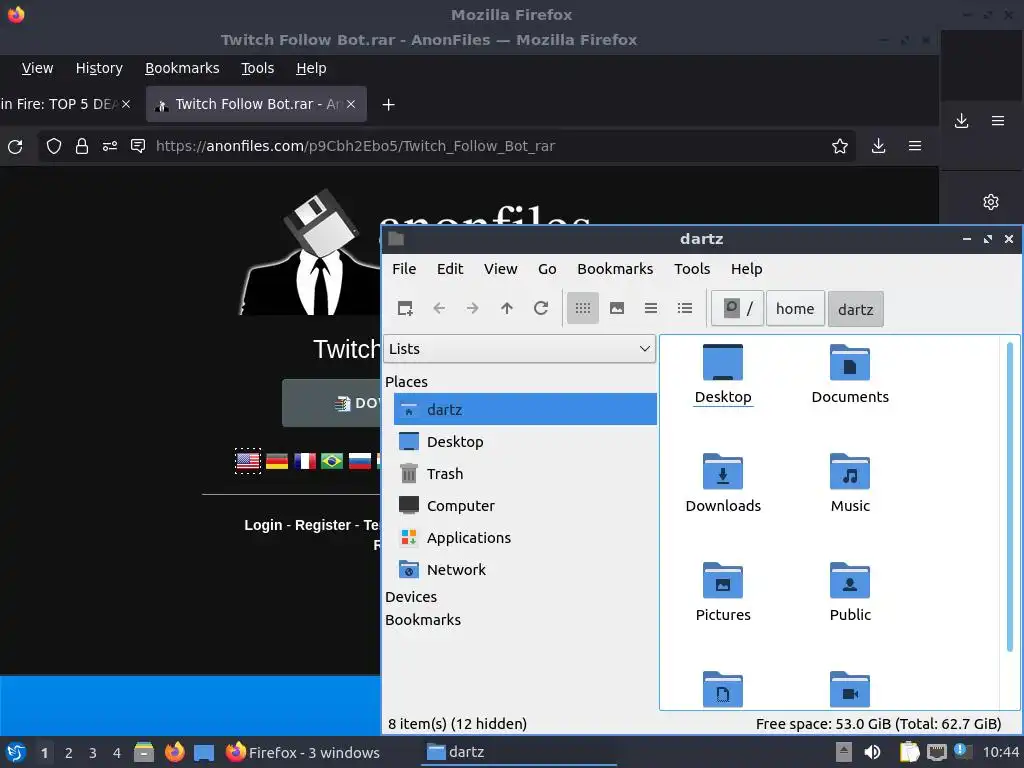Click the Login link on anonfiles
1024x768 pixels.
263,525
